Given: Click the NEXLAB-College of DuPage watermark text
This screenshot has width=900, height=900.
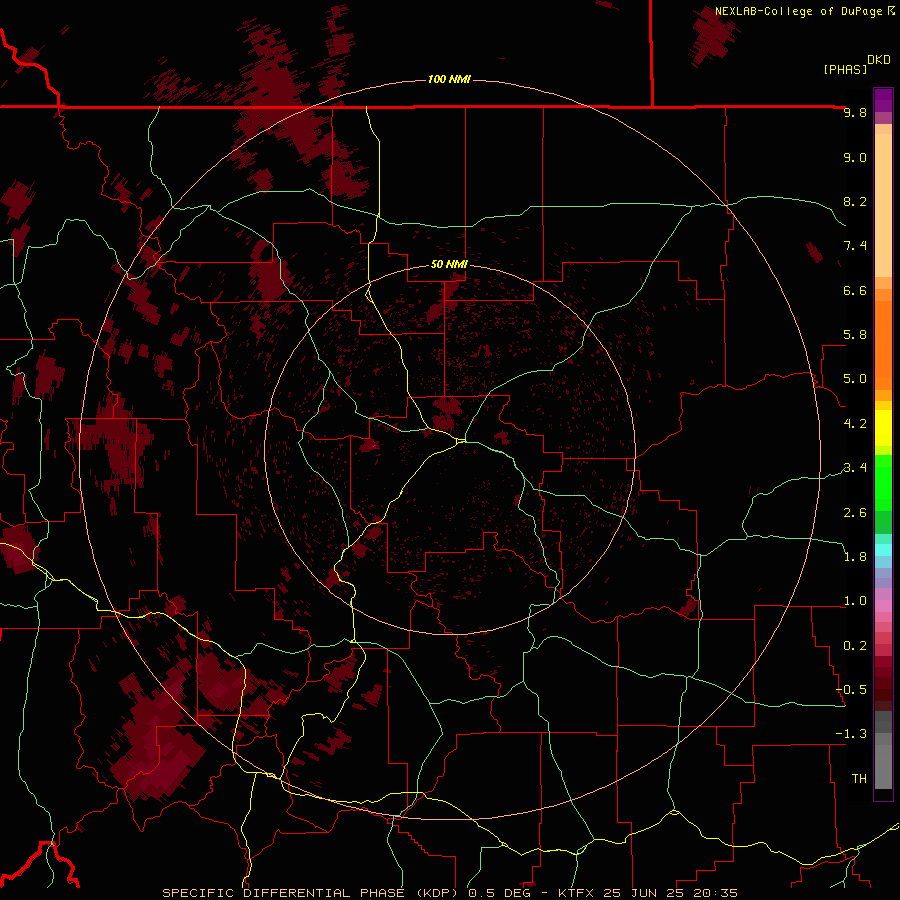Looking at the screenshot, I should tap(798, 11).
